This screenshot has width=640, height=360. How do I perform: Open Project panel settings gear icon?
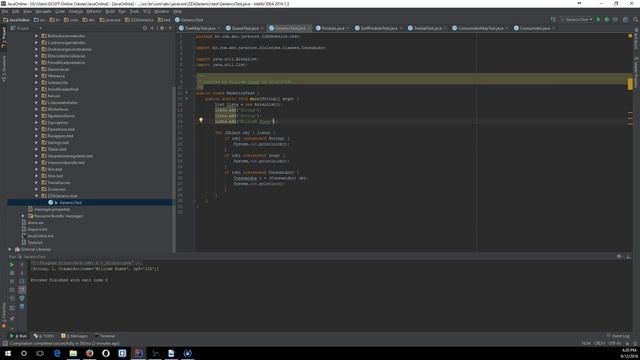pos(162,28)
